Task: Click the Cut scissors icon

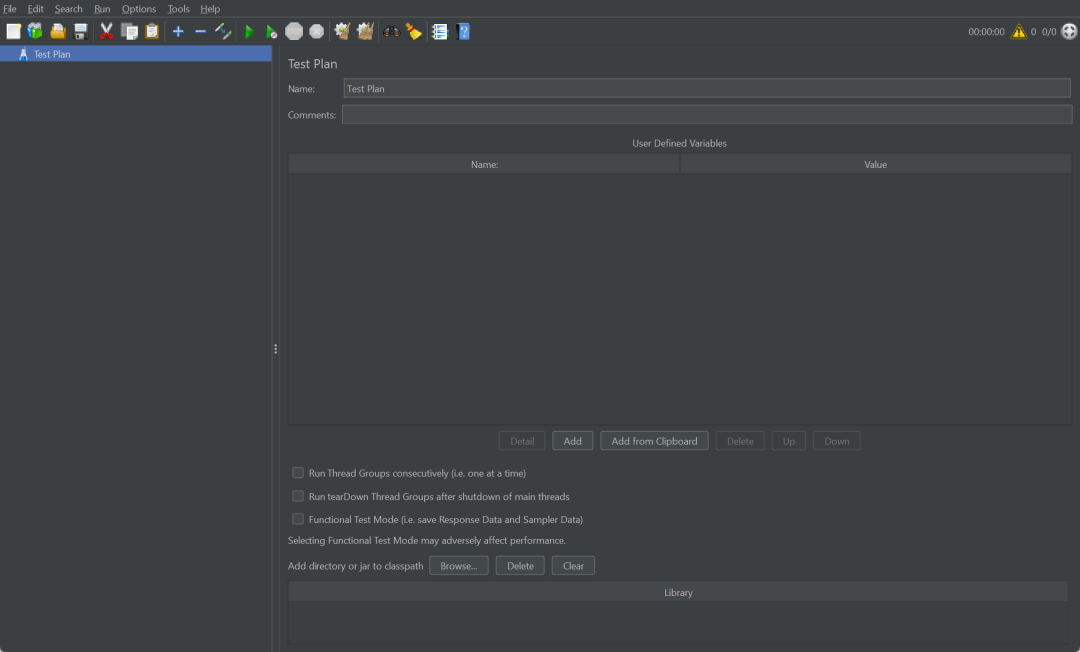Action: (106, 32)
